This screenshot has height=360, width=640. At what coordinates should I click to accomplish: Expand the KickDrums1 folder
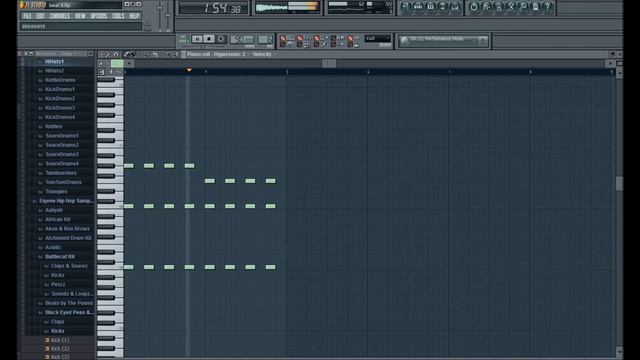(x=60, y=89)
